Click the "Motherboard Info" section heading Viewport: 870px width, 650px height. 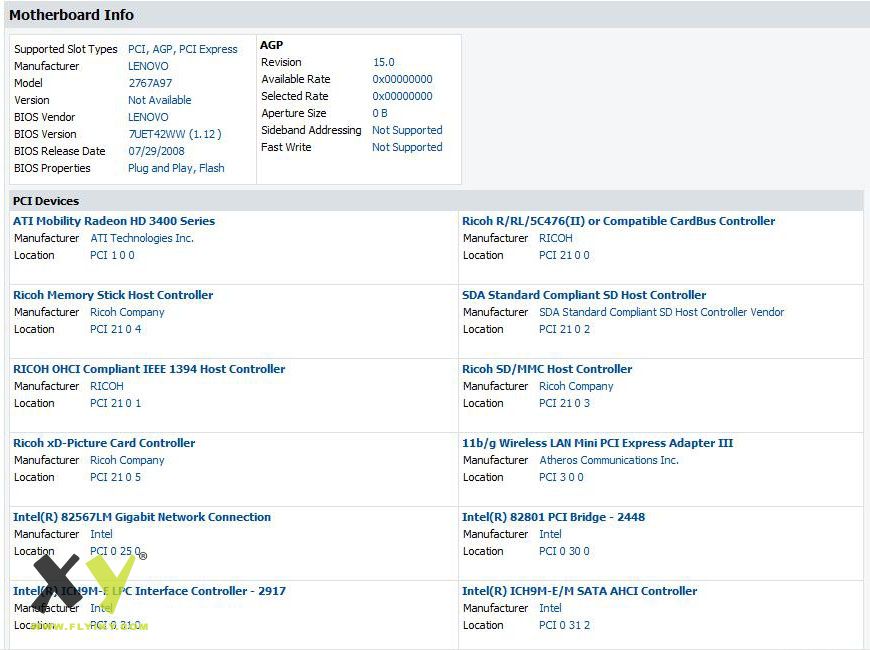coord(71,15)
